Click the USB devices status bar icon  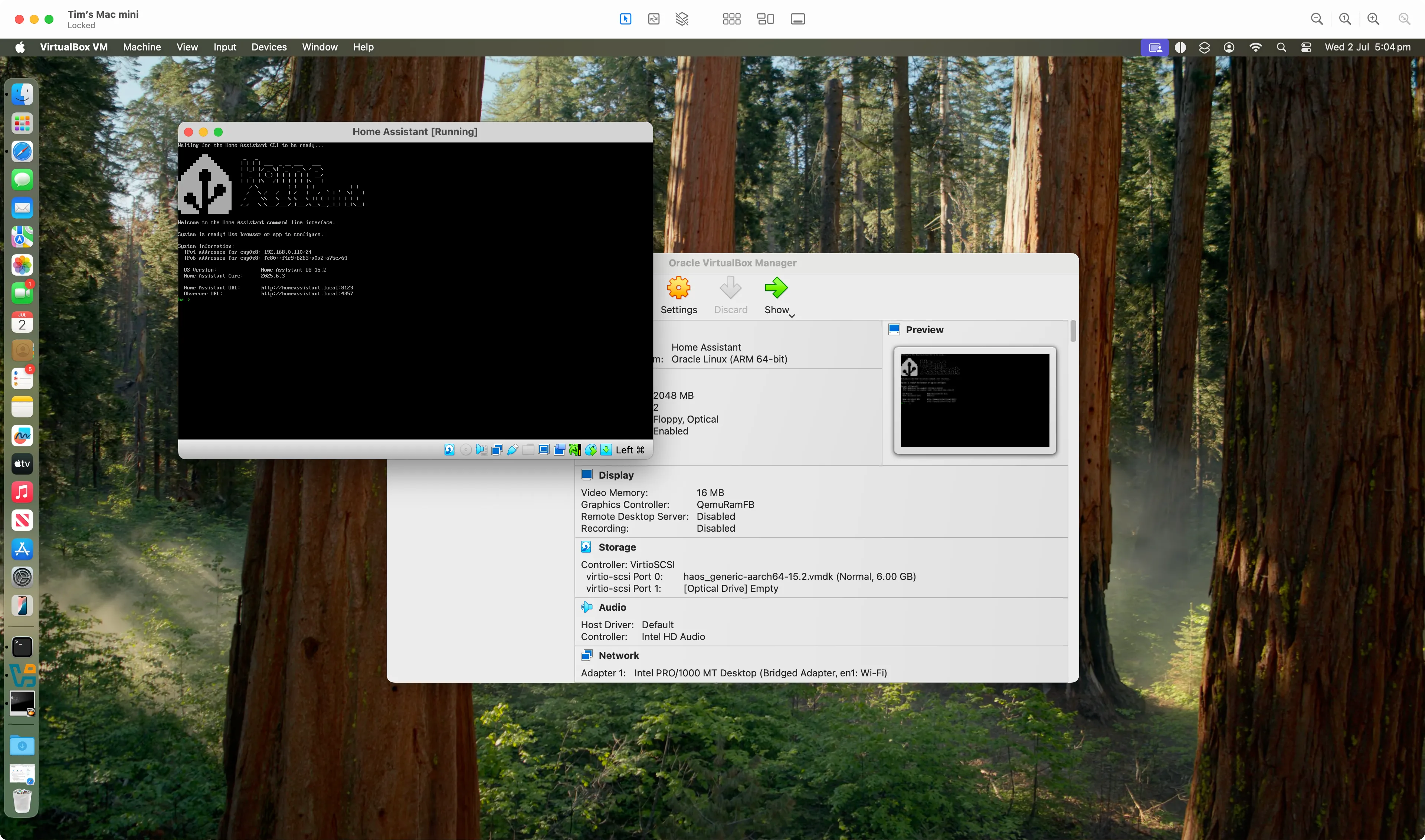coord(513,450)
